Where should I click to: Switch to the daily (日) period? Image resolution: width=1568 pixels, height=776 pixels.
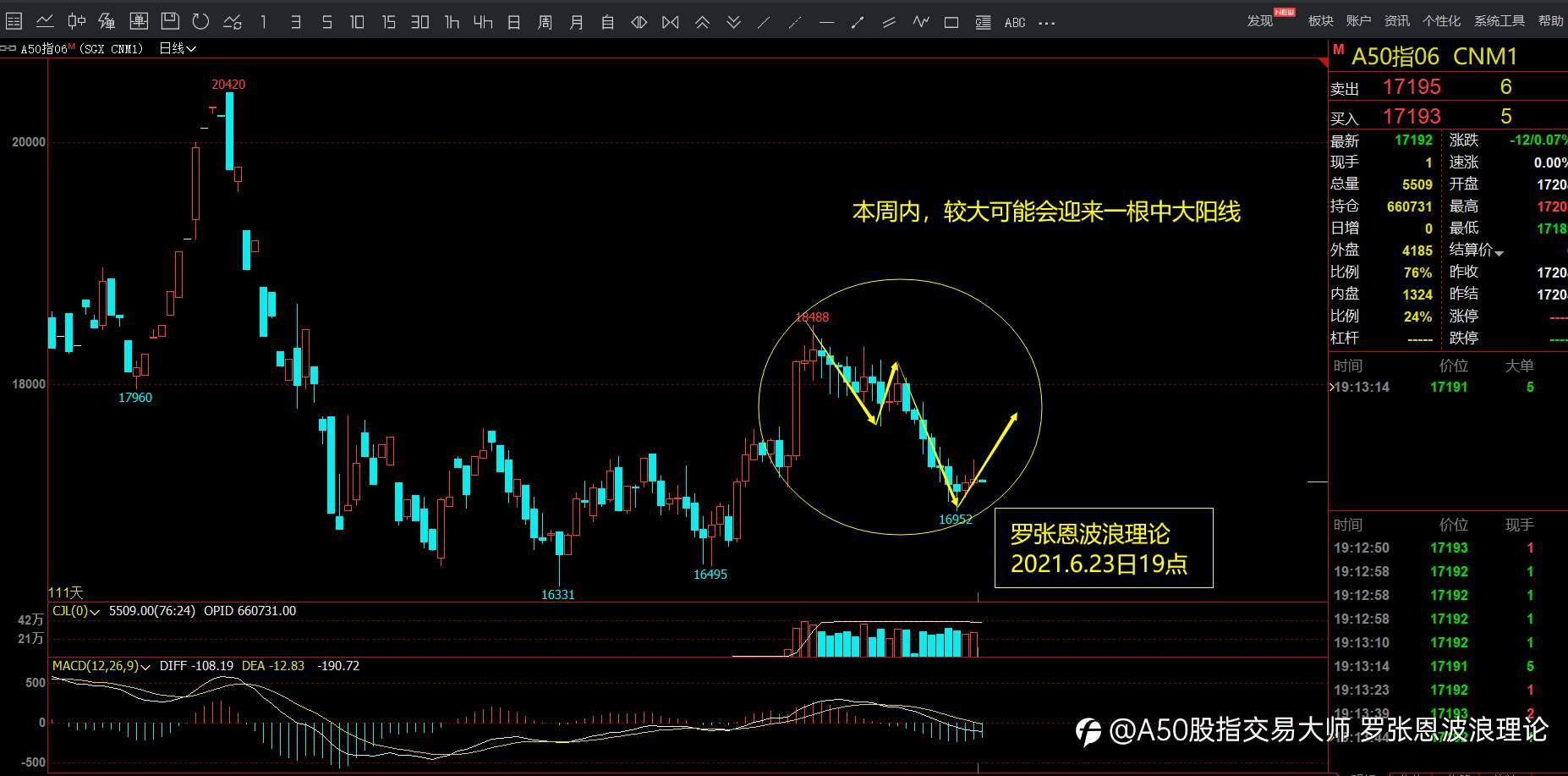pyautogui.click(x=514, y=22)
